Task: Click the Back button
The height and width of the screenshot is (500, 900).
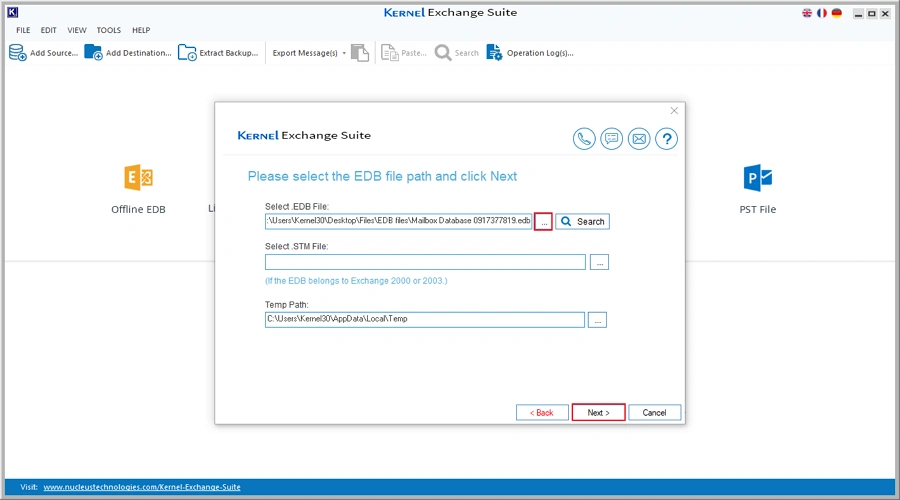Action: [542, 413]
